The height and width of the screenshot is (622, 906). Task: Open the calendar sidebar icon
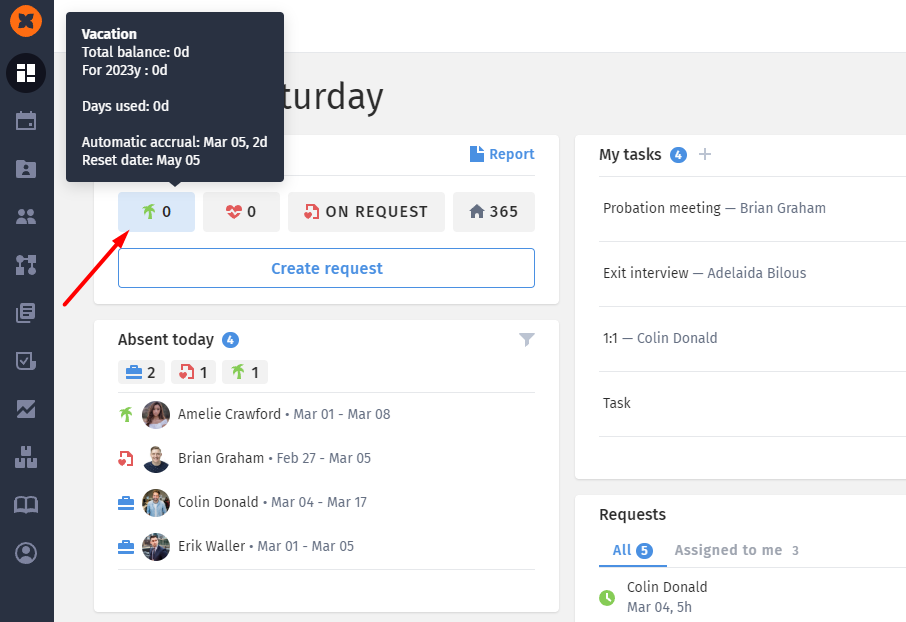click(26, 121)
